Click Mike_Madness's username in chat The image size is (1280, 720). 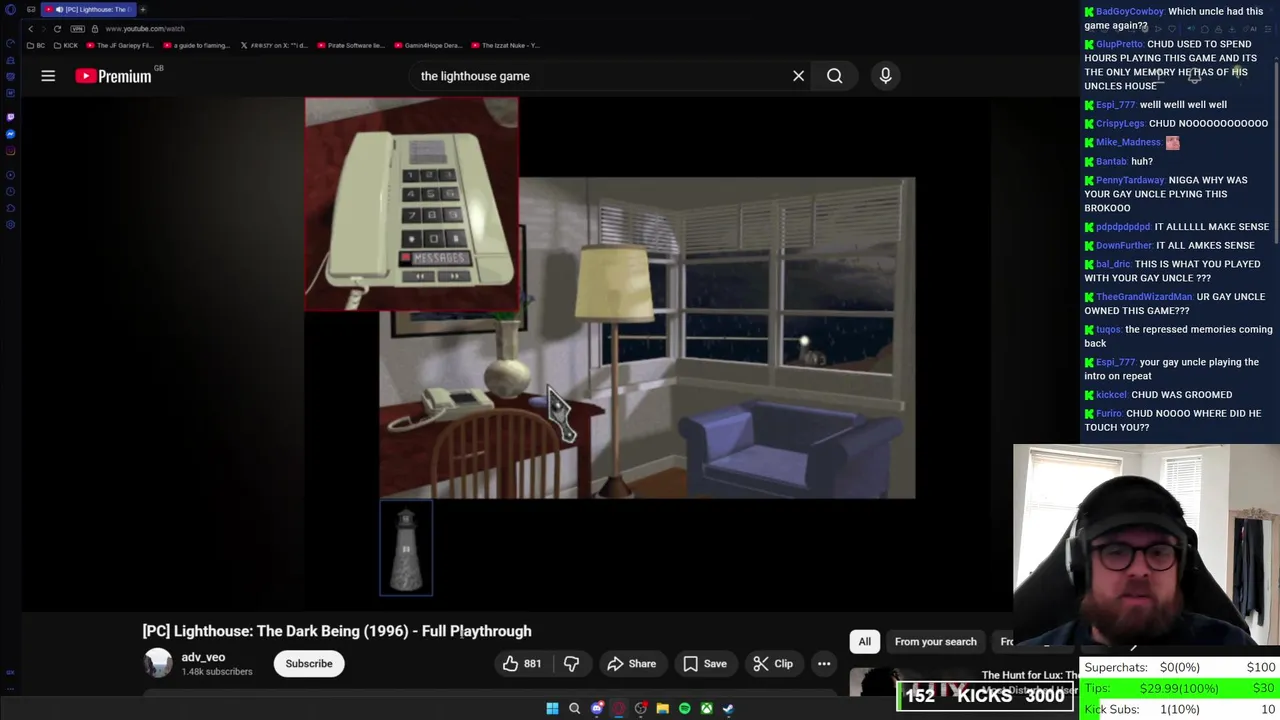point(1128,142)
